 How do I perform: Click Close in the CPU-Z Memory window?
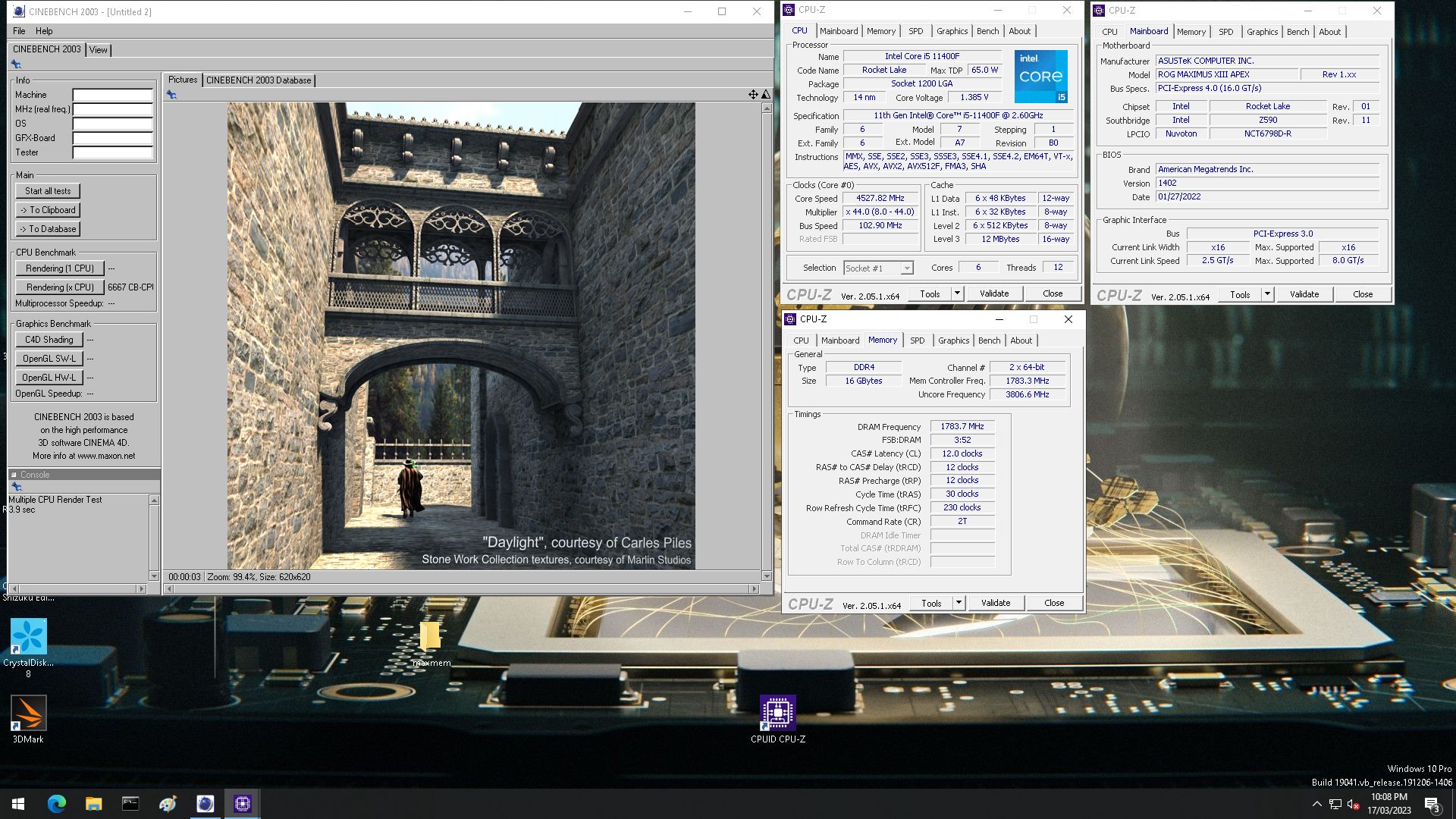pyautogui.click(x=1054, y=603)
